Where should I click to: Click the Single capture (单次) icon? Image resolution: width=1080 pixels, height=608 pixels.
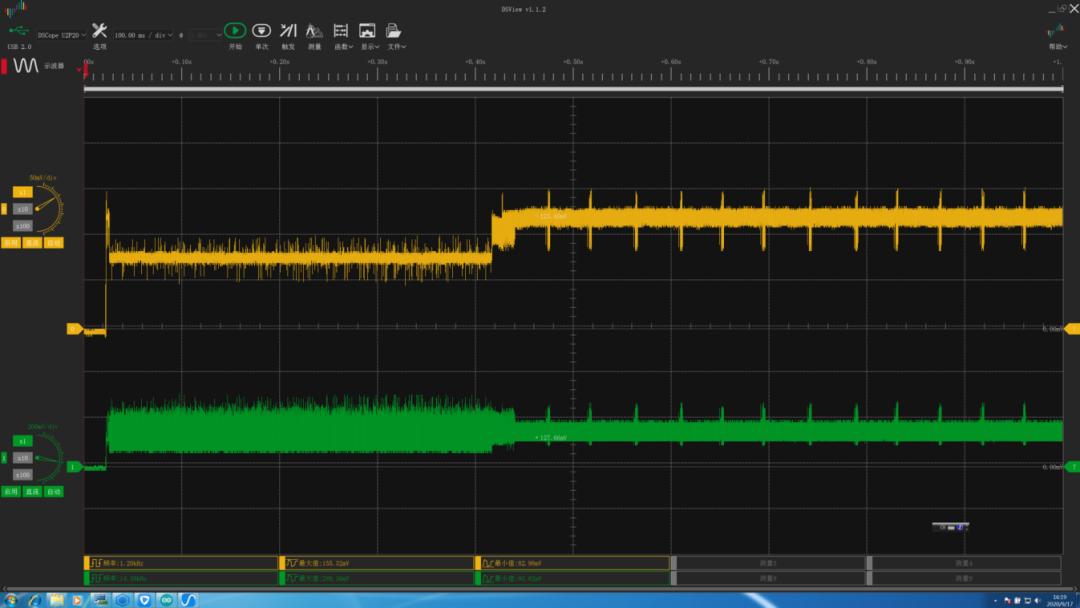tap(261, 31)
